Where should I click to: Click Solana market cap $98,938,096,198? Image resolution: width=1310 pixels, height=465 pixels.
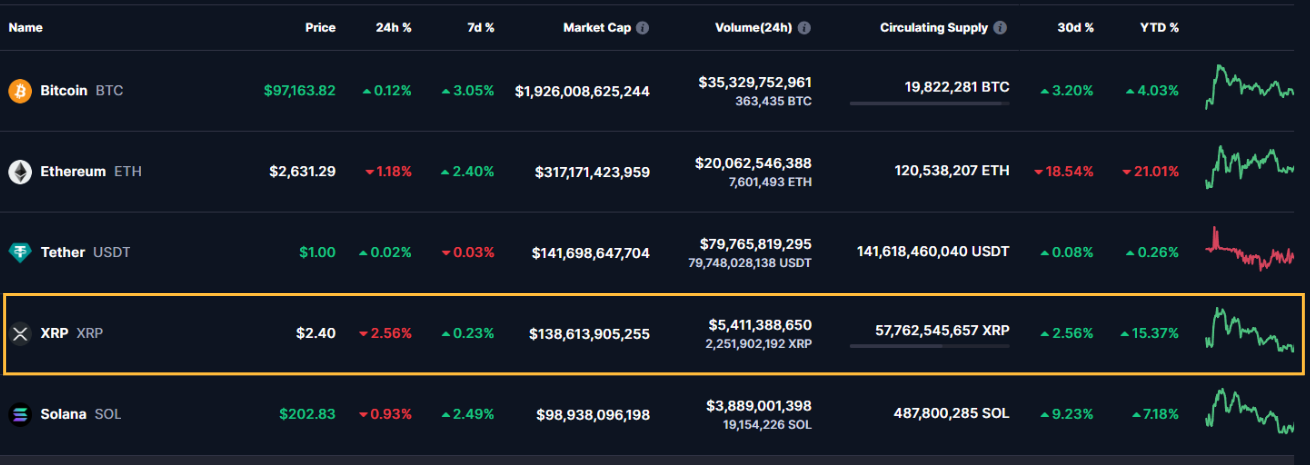(594, 414)
